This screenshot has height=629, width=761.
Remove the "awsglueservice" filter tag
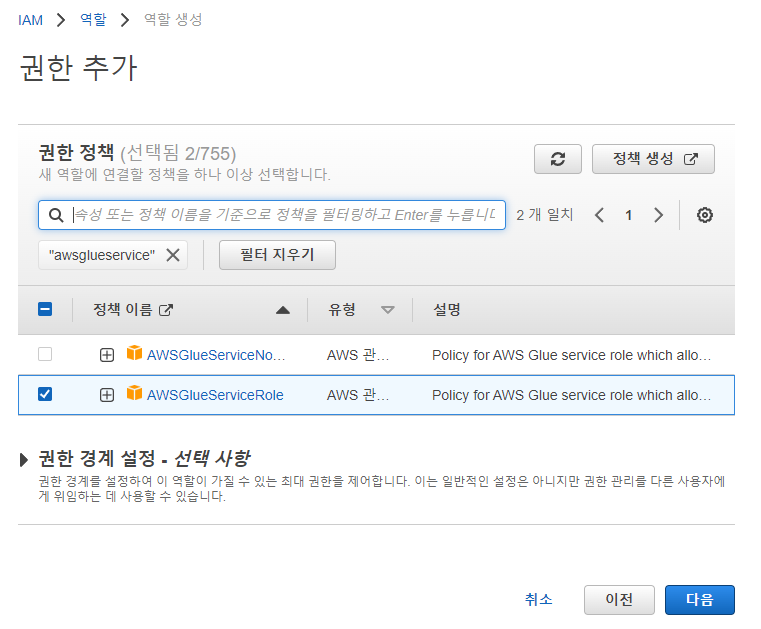pyautogui.click(x=173, y=255)
